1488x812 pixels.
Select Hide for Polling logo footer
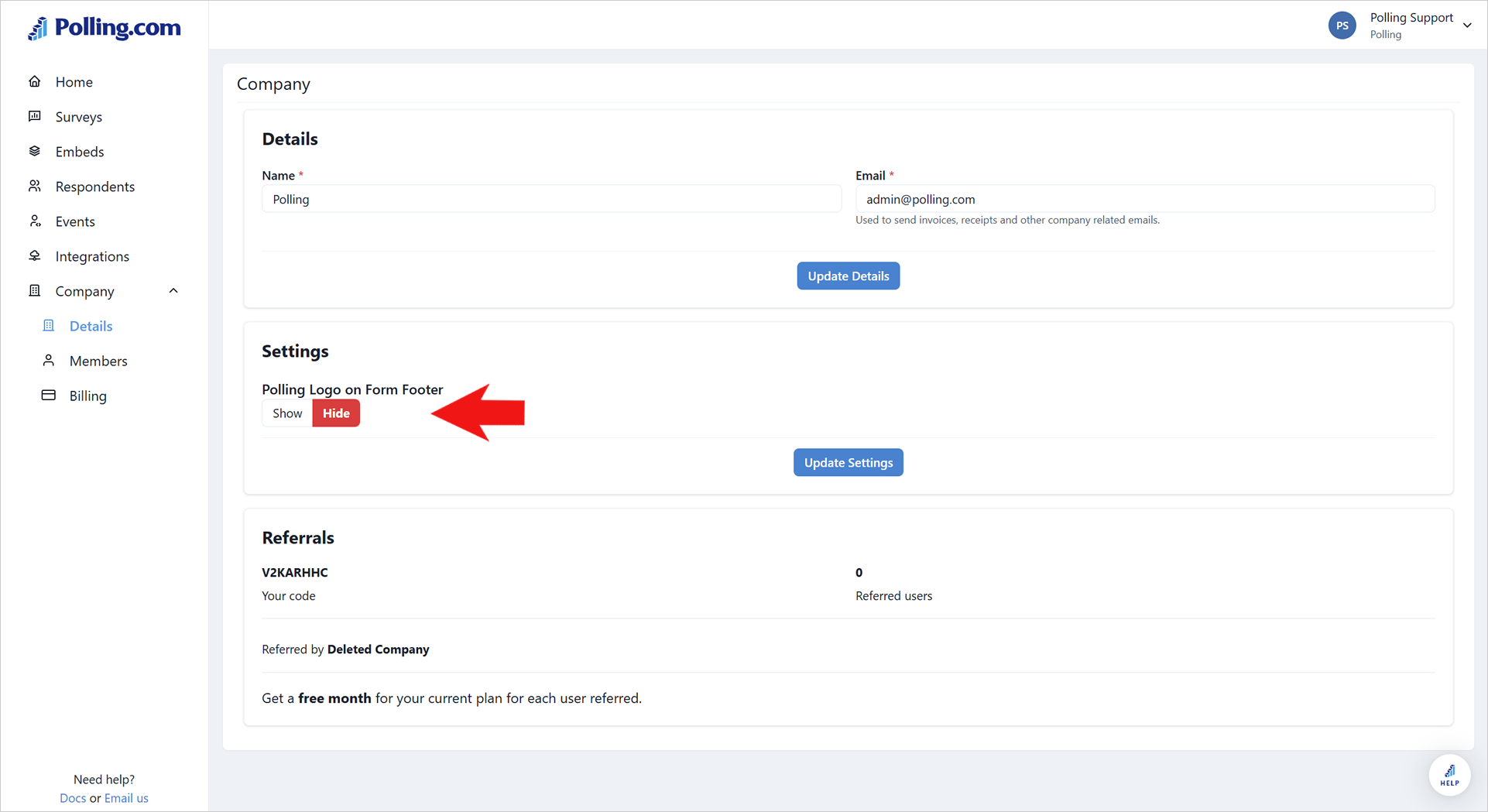click(336, 413)
